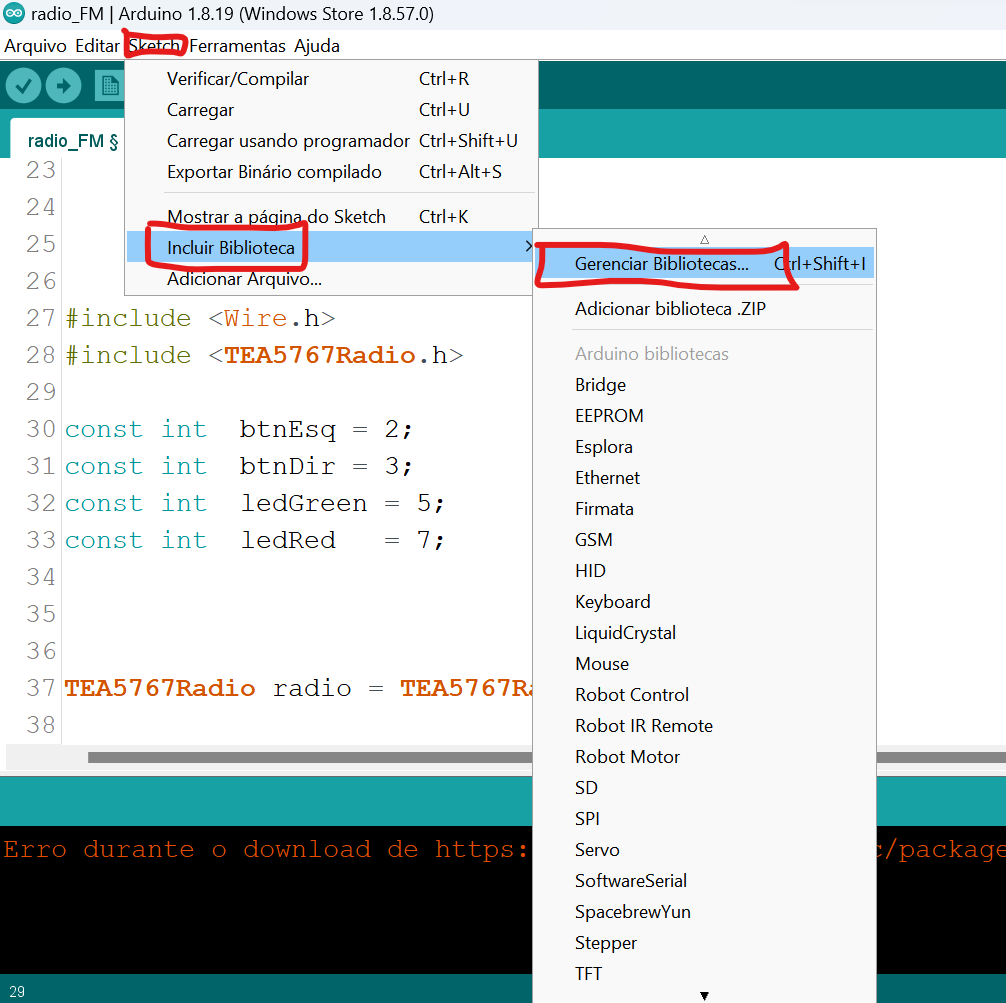
Task: Click the btnEsq = 2 code line
Action: coord(239,429)
